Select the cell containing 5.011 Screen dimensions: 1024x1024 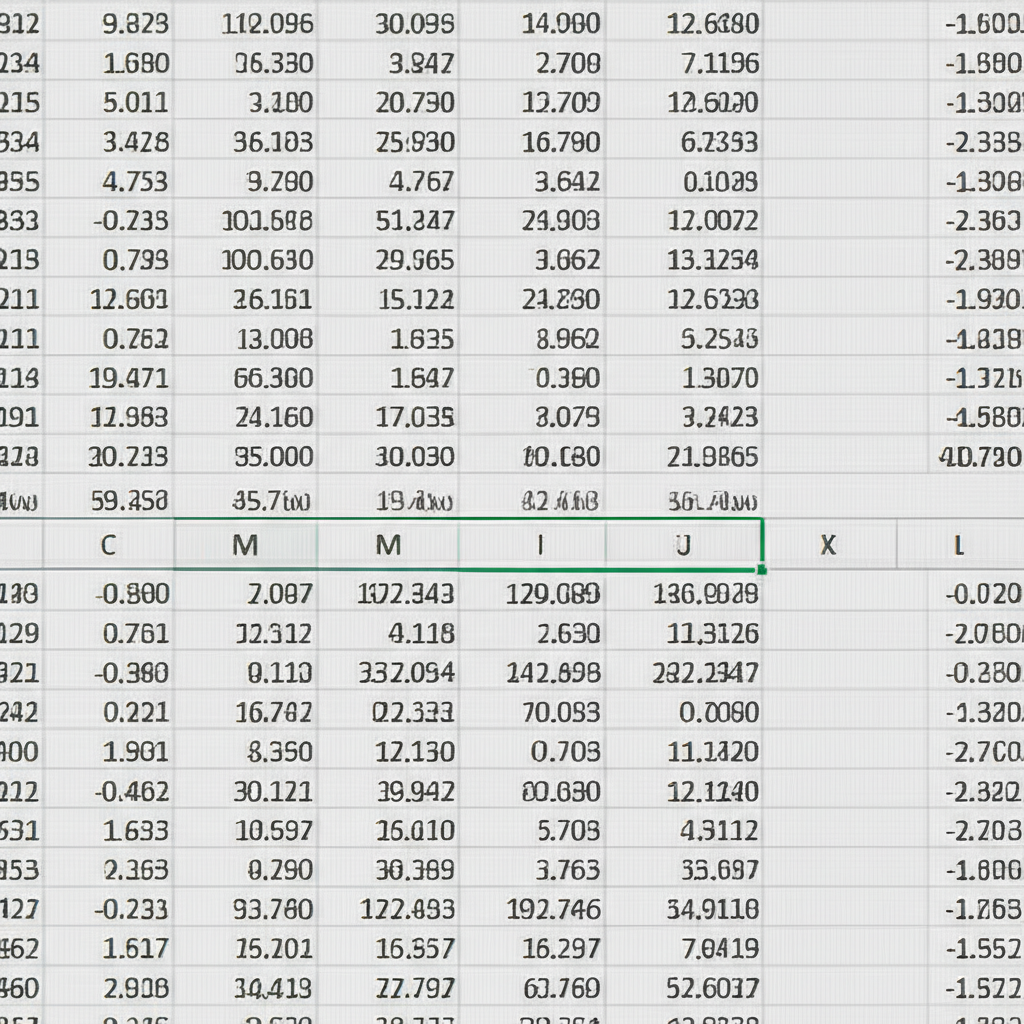[x=108, y=102]
